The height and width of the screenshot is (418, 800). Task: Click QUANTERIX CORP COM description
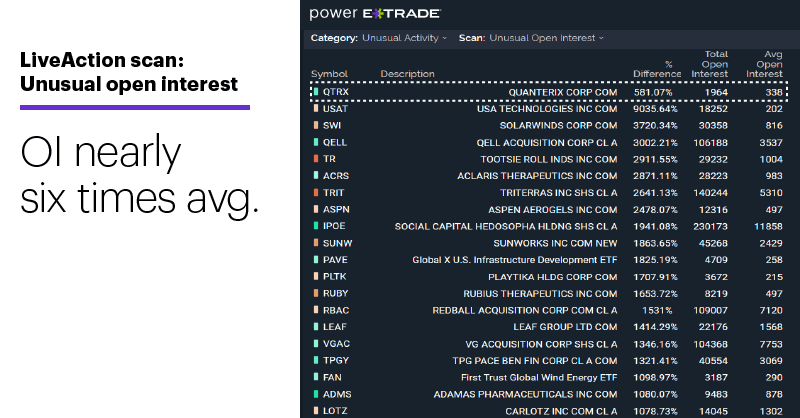click(x=563, y=92)
